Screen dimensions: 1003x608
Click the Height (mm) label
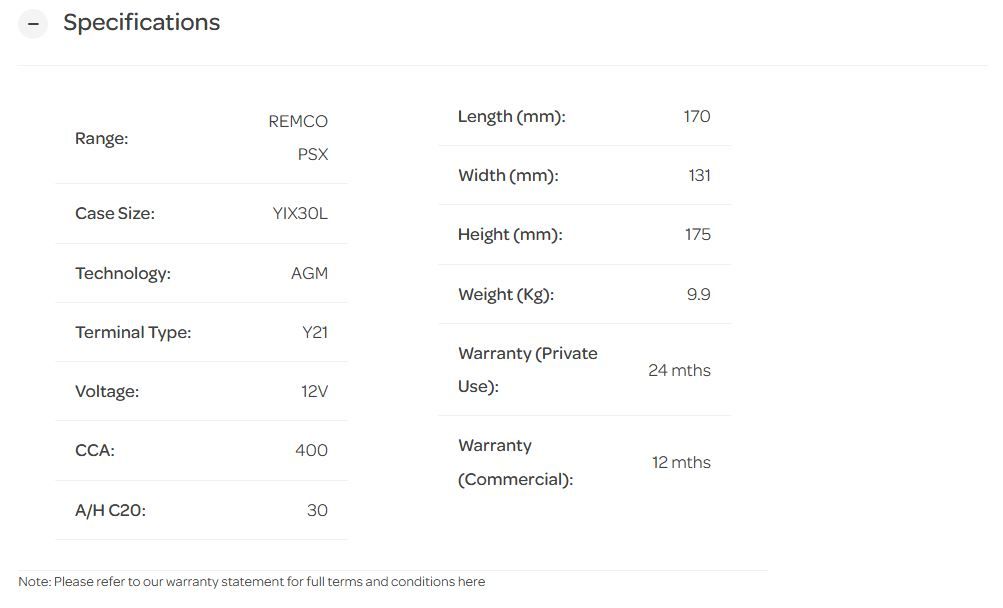tap(510, 234)
